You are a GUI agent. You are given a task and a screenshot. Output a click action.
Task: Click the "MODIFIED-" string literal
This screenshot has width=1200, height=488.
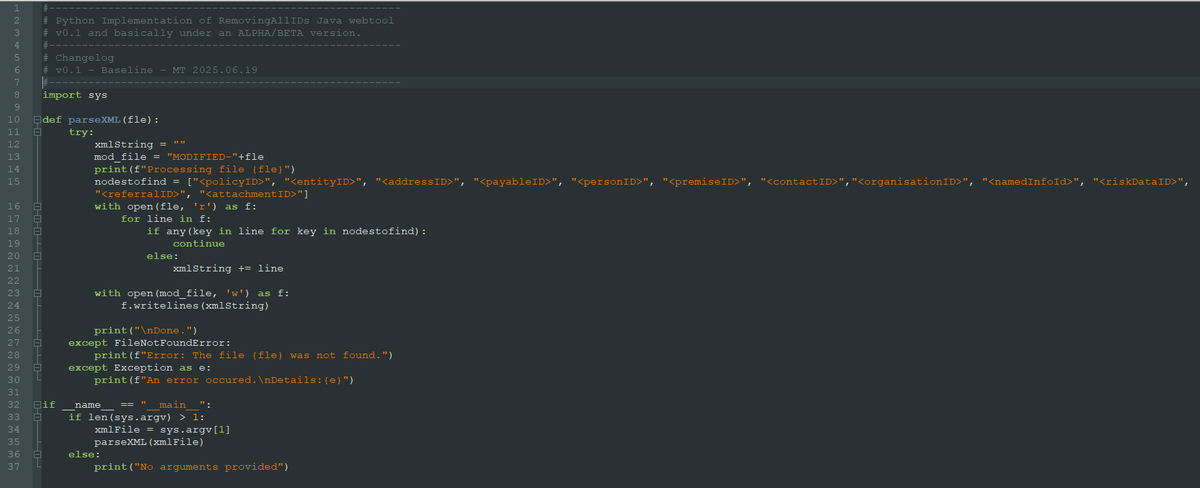(x=202, y=157)
